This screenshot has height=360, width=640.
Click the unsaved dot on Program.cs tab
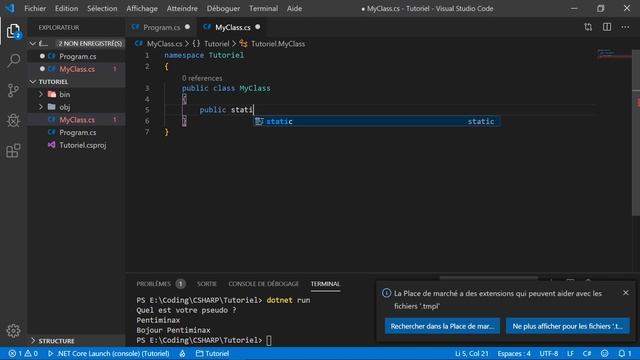187,27
